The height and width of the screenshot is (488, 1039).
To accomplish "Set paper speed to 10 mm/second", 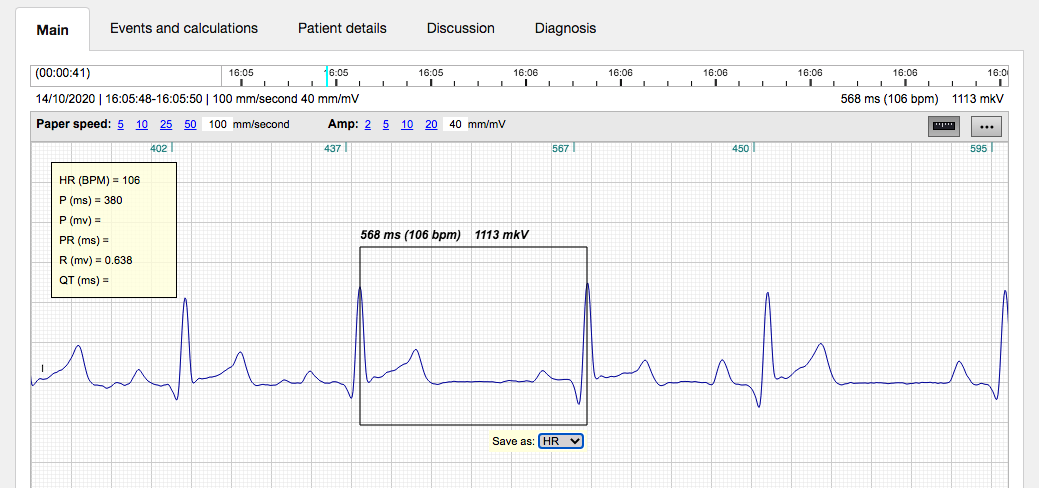I will 142,124.
